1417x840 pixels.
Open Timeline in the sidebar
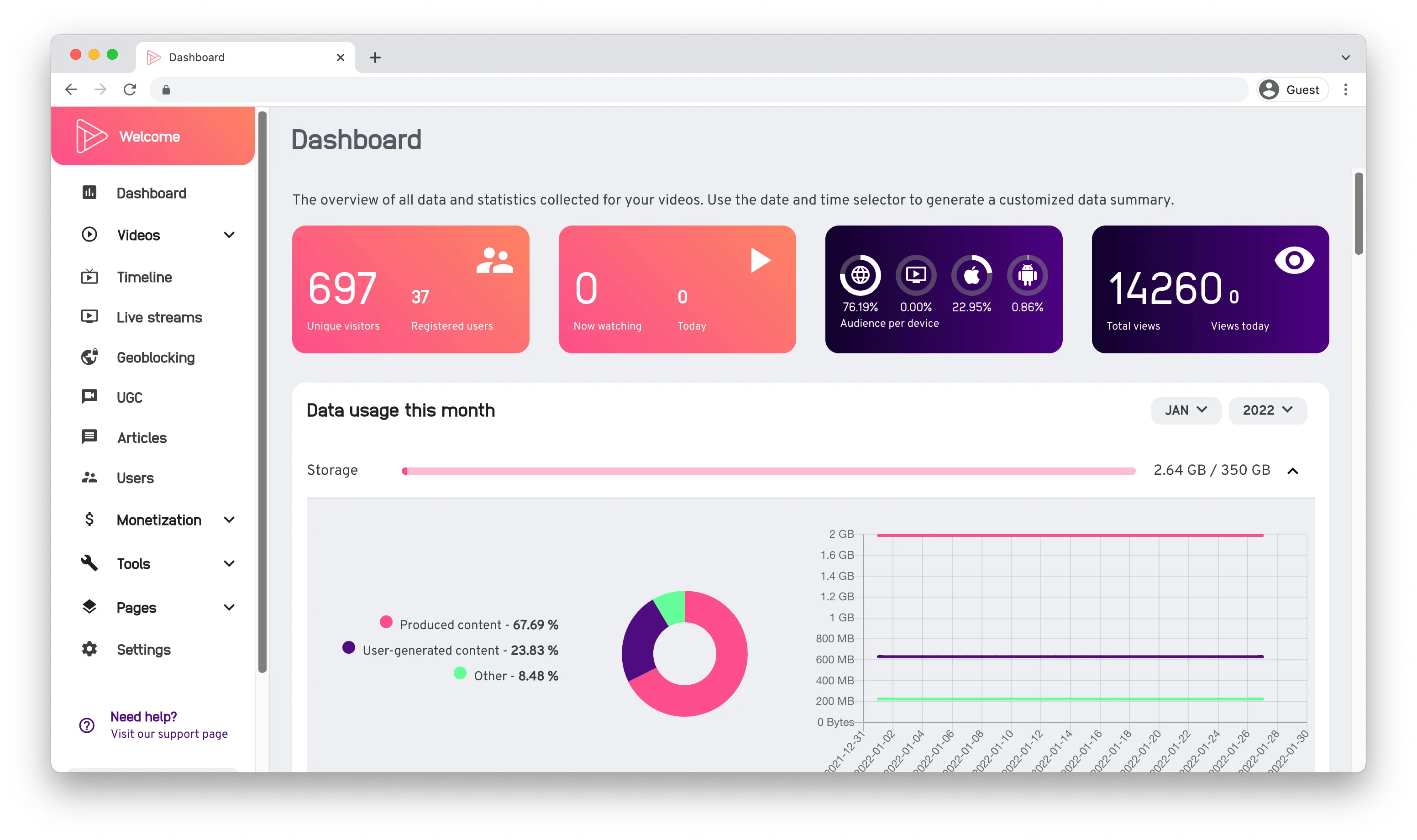pos(144,278)
